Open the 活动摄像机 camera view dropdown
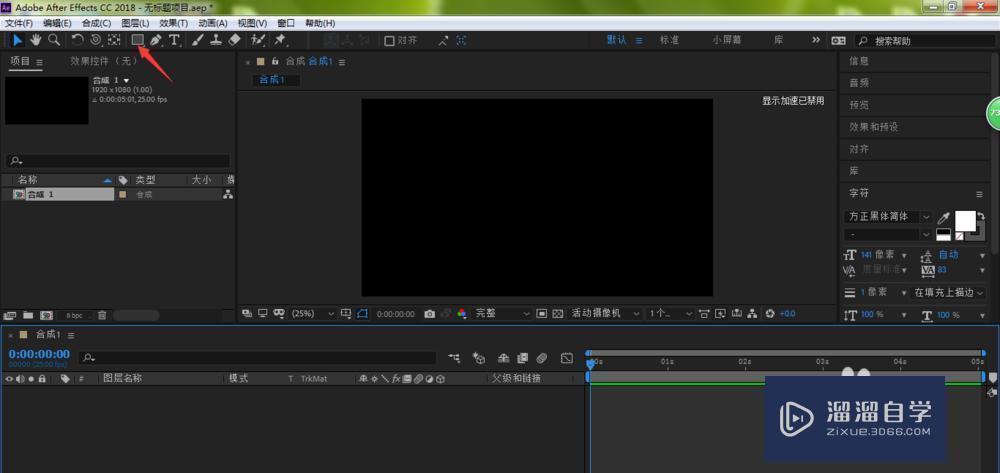 605,314
